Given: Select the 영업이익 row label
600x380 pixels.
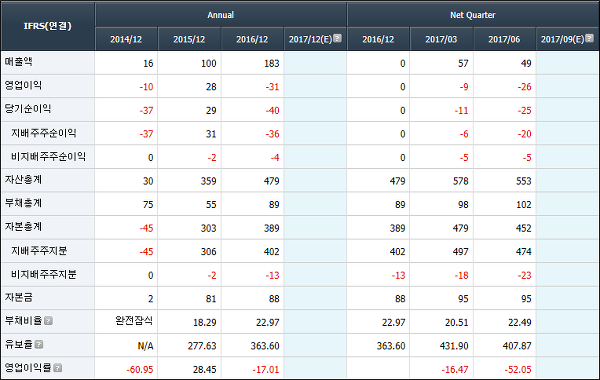Looking at the screenshot, I should point(23,85).
